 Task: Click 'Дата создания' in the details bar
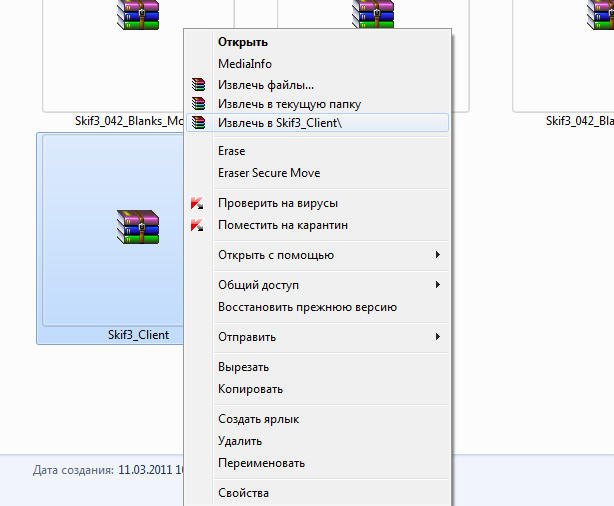tap(73, 470)
